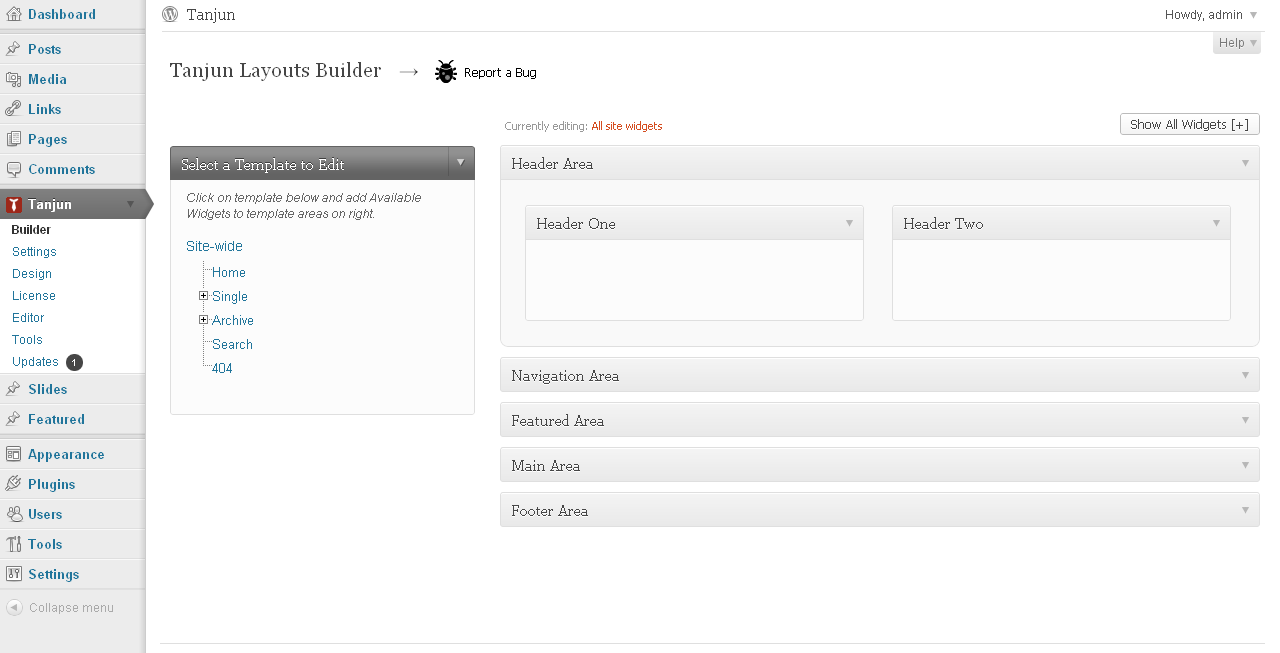
Task: Click the Media icon in sidebar
Action: tap(13, 79)
